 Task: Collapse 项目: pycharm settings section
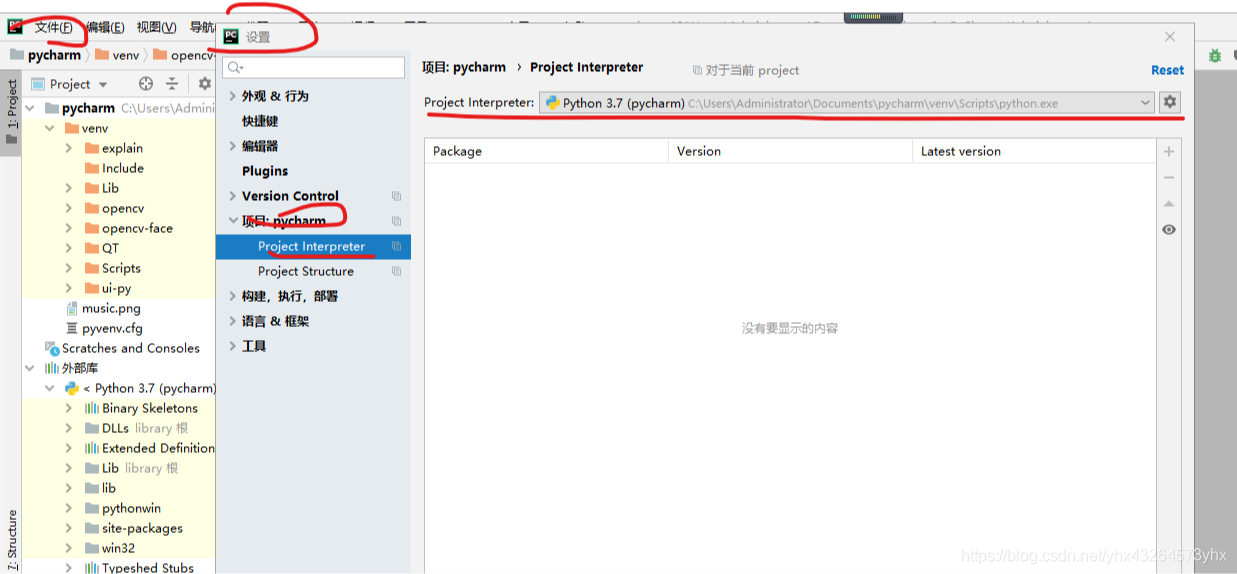coord(233,221)
